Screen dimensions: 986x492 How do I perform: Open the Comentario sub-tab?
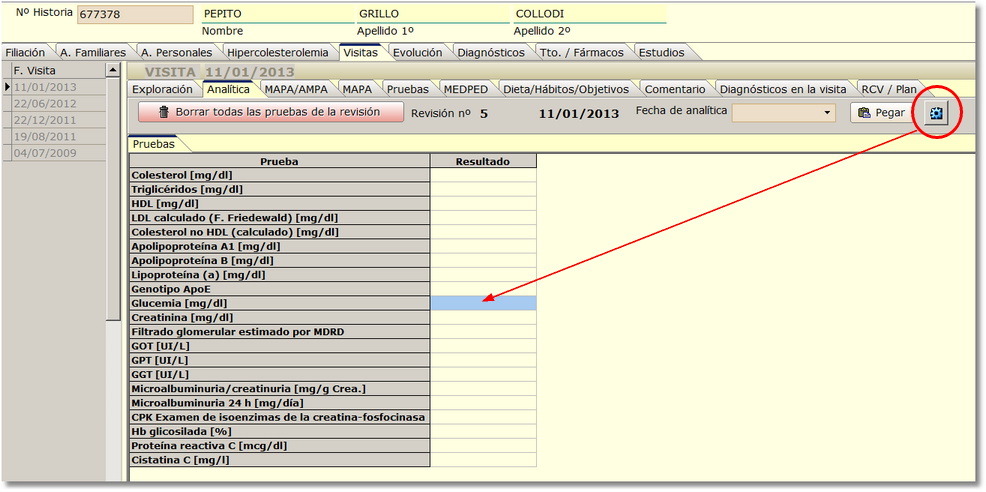tap(675, 89)
